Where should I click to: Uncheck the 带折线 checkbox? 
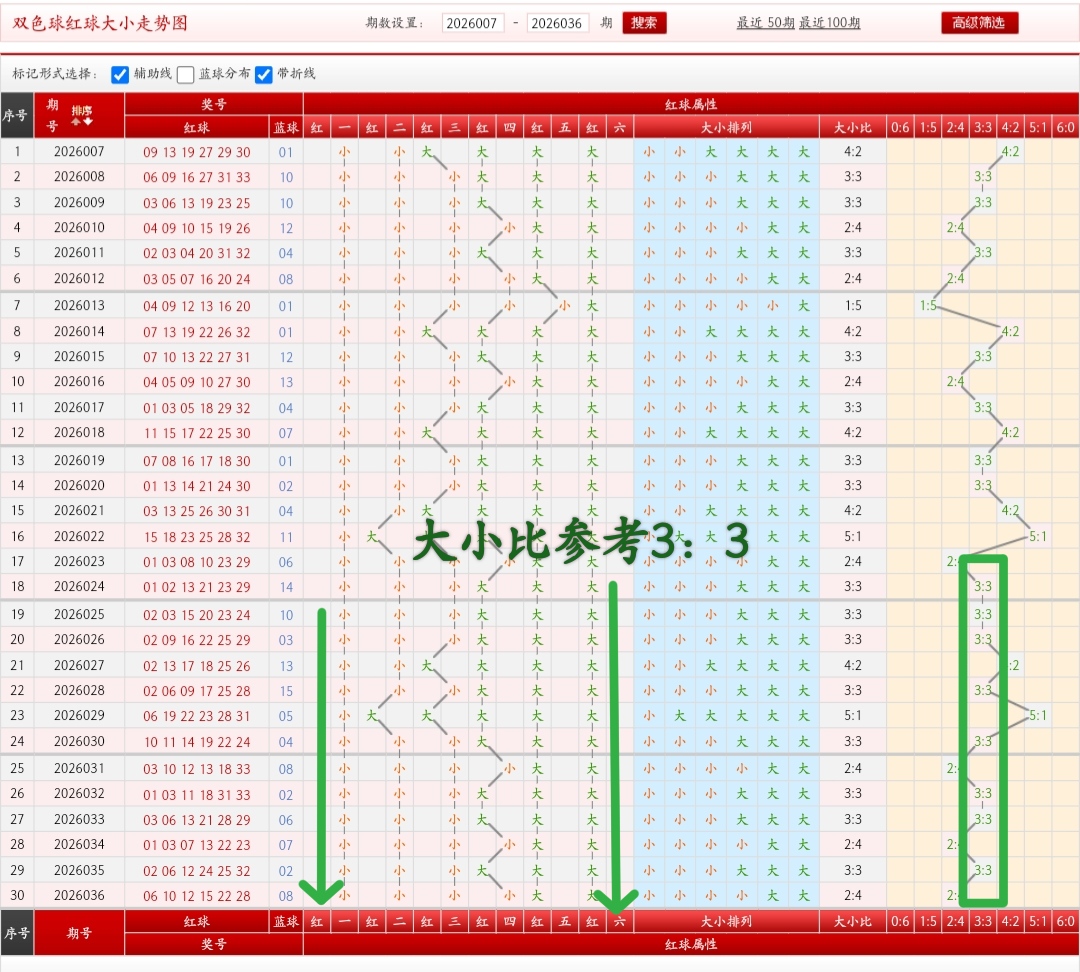[264, 74]
